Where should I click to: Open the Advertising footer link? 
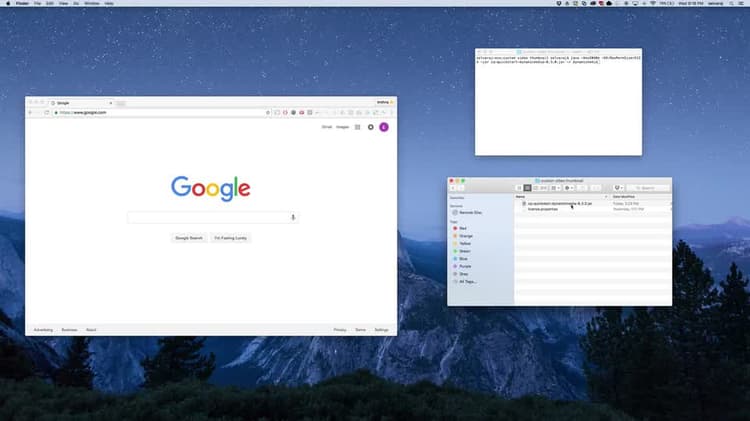click(43, 330)
